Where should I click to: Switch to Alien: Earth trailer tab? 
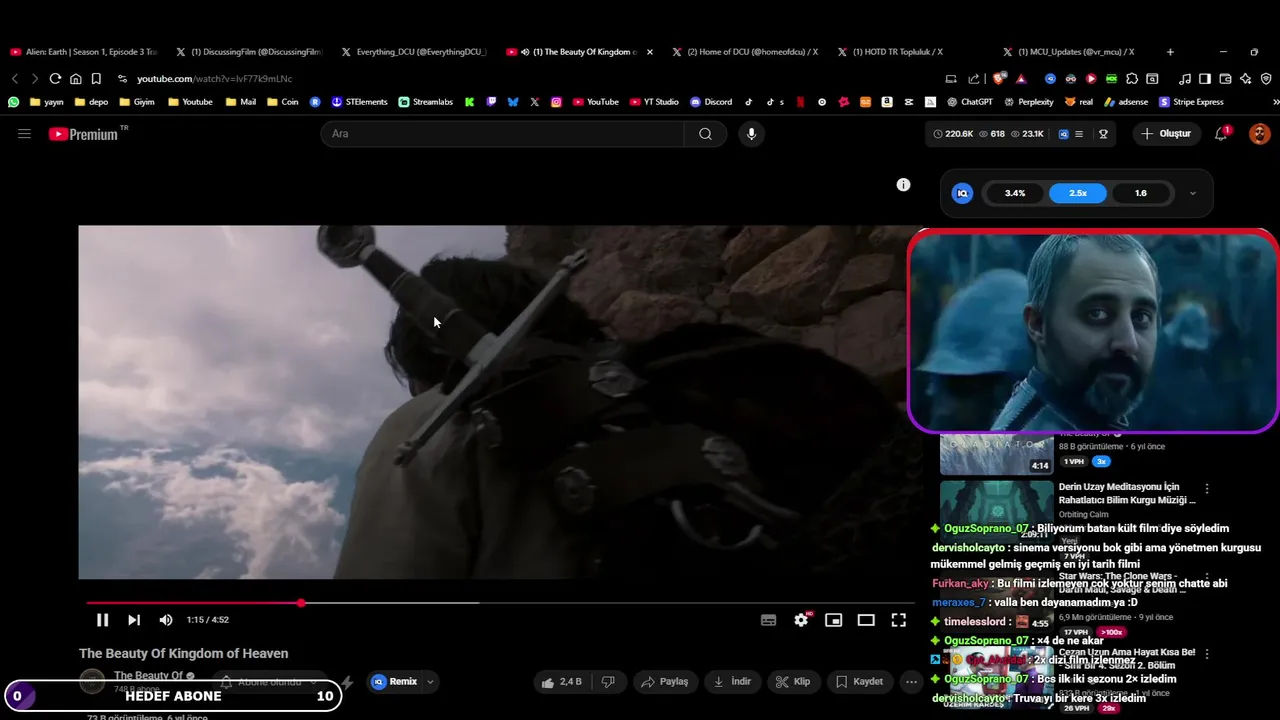84,52
